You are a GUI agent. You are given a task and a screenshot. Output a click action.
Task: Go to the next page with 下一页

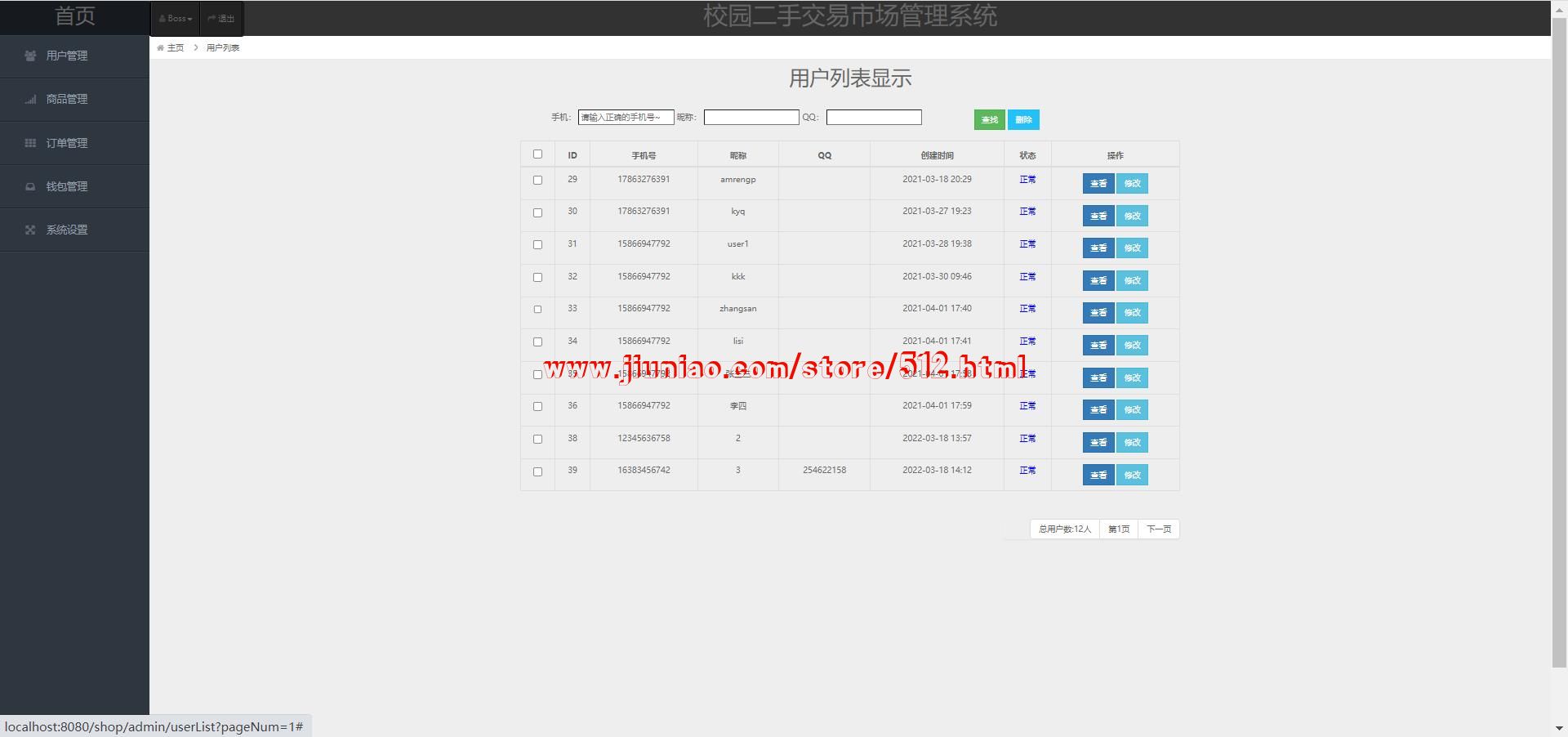point(1159,529)
